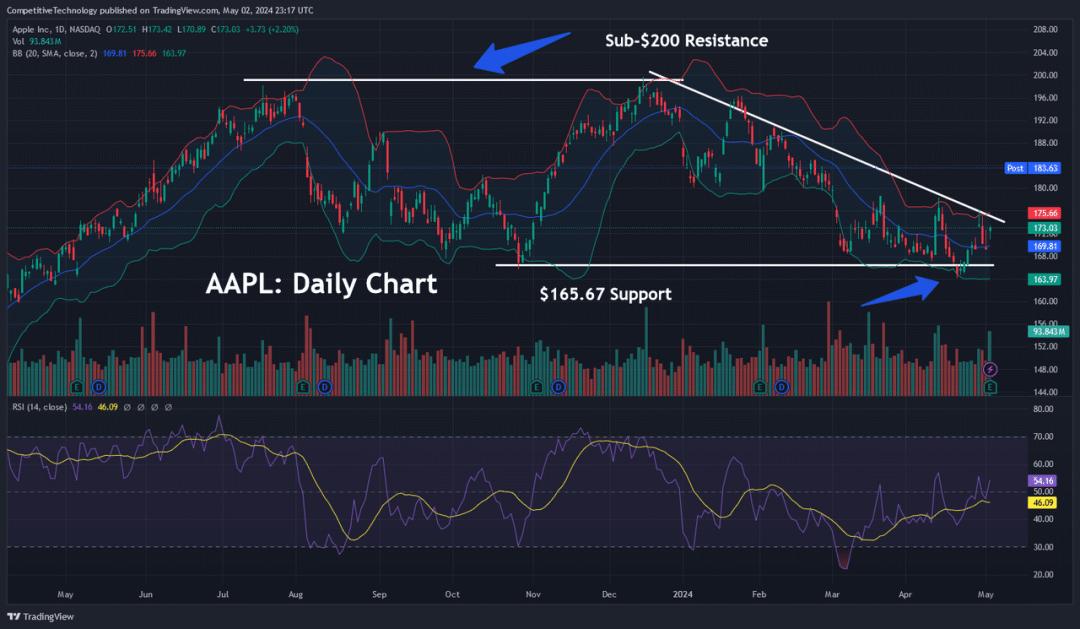
Task: Click the open value O172.51
Action: (x=121, y=30)
